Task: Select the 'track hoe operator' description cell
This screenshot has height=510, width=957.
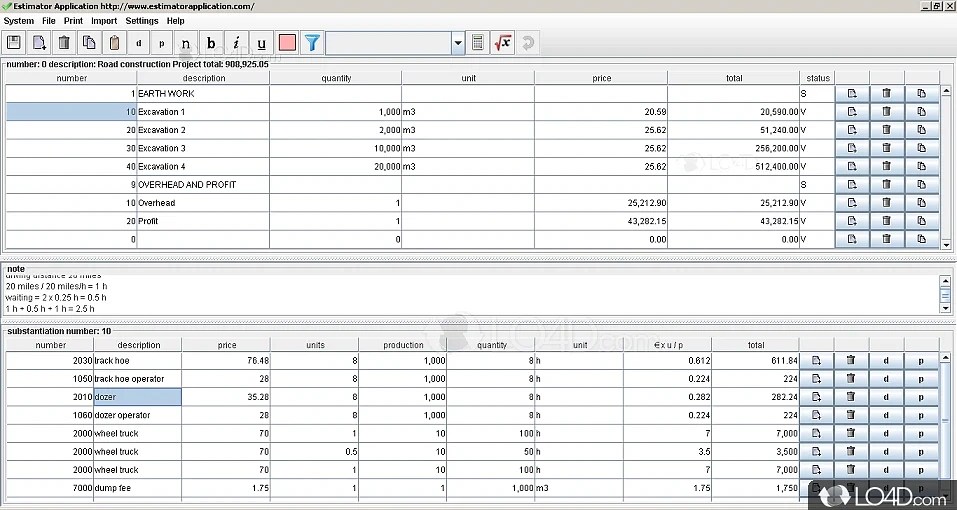Action: tap(137, 379)
